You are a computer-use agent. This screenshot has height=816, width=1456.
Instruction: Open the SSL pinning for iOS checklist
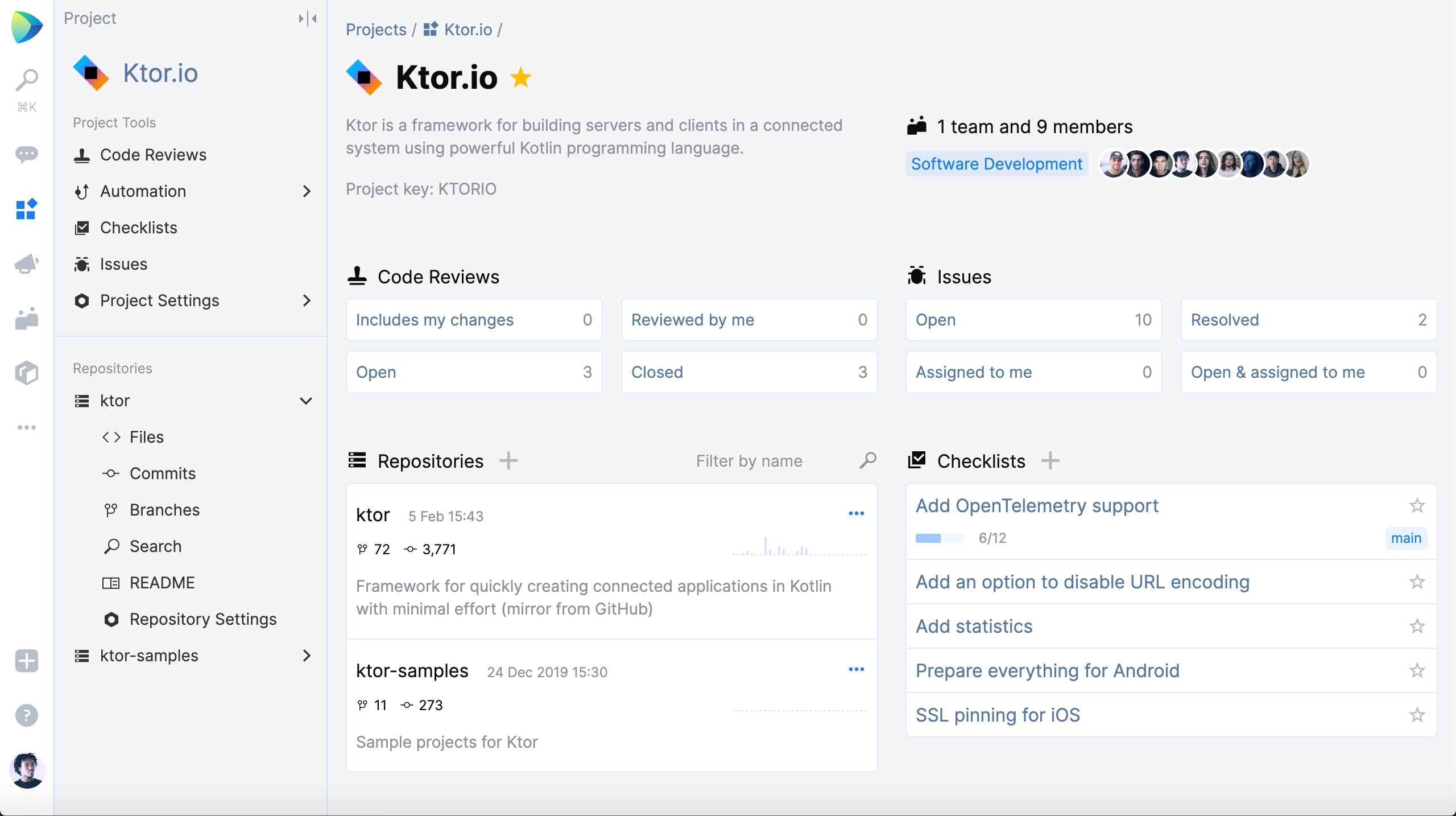click(x=998, y=715)
